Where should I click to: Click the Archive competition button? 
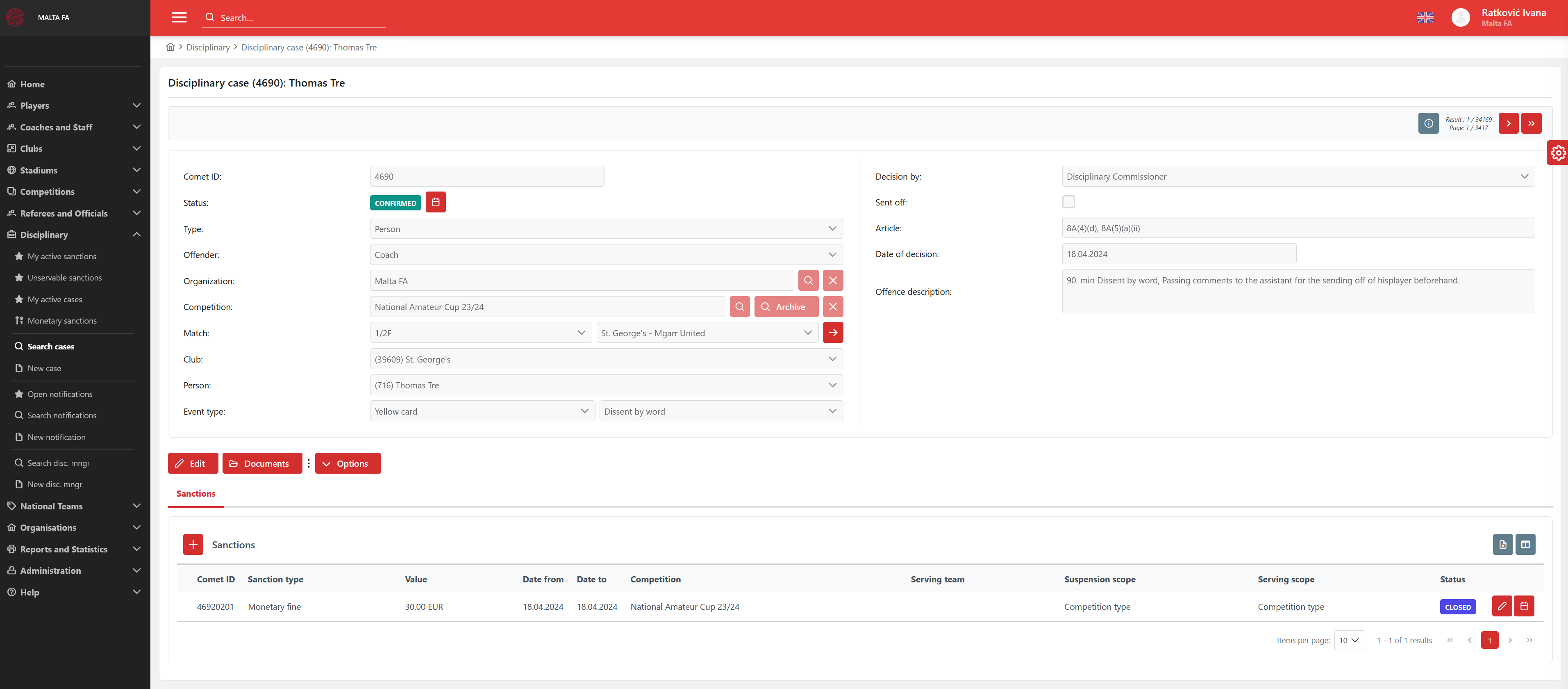tap(786, 307)
